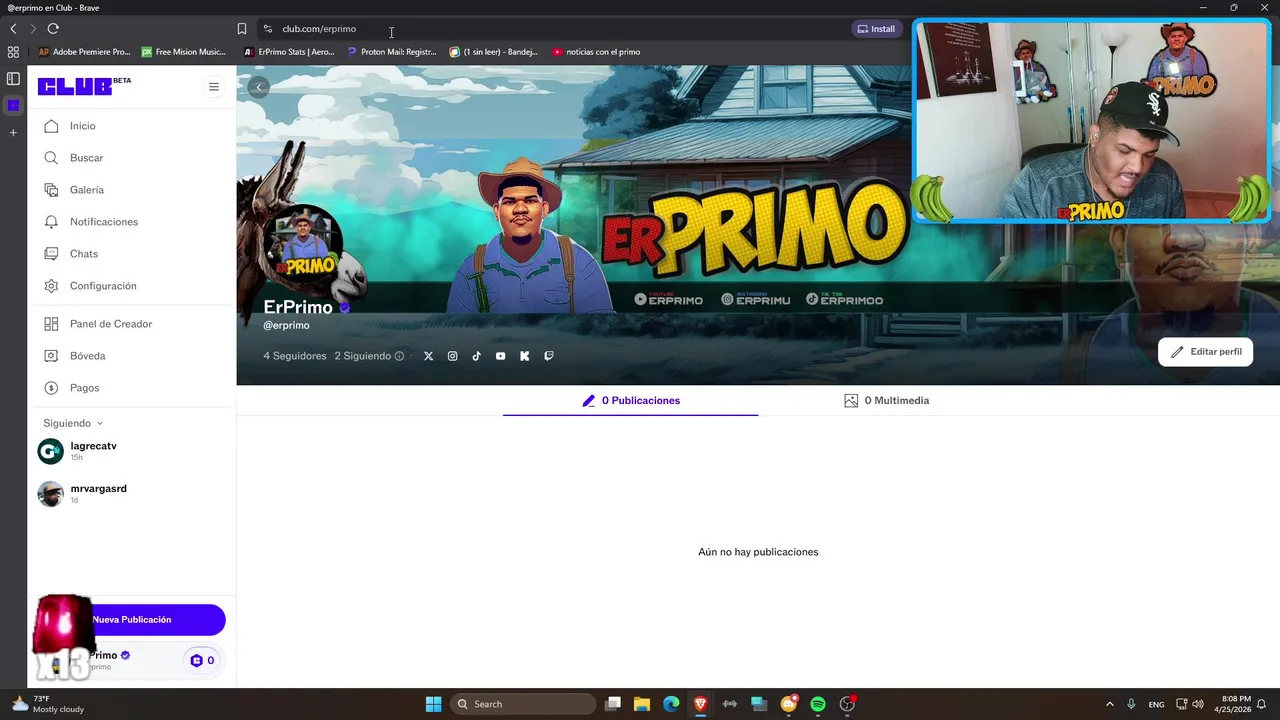
Task: Add new item to Brave sidebar
Action: tap(13, 132)
